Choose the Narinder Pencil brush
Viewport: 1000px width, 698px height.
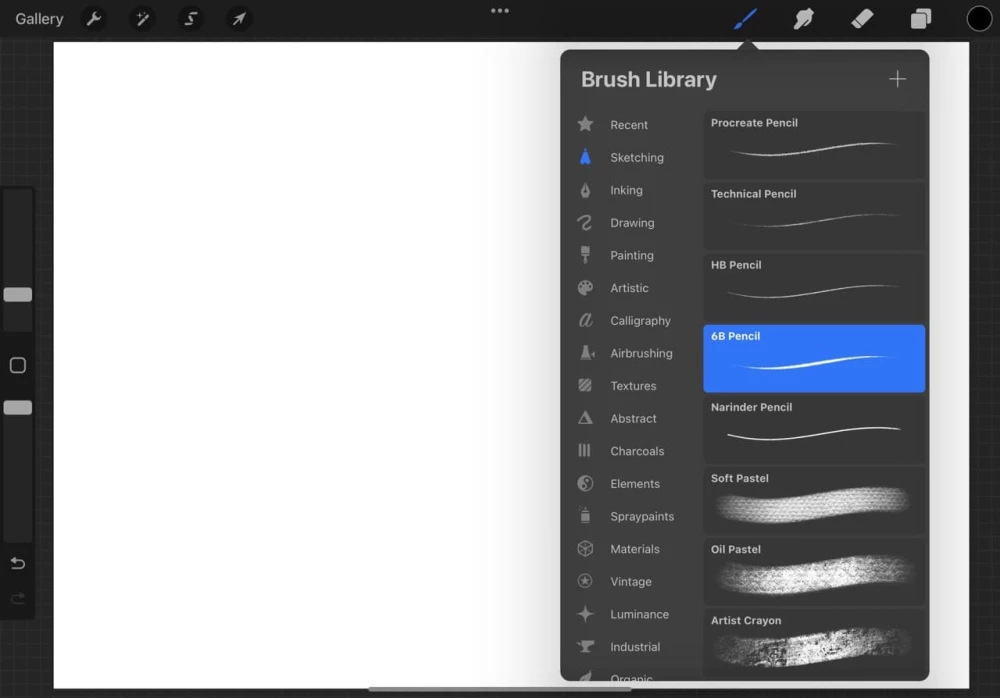[x=814, y=430]
